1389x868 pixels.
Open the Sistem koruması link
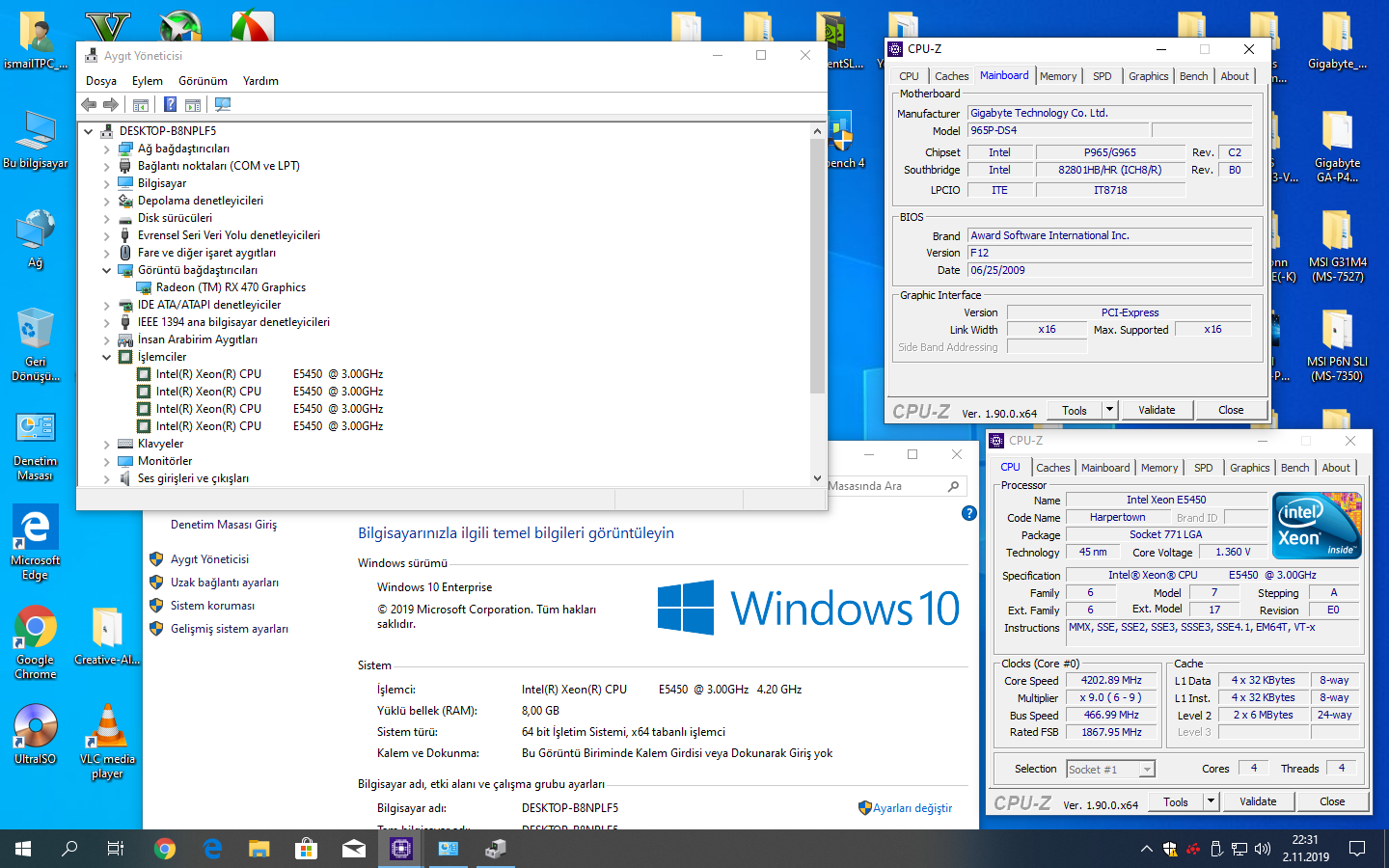[213, 606]
